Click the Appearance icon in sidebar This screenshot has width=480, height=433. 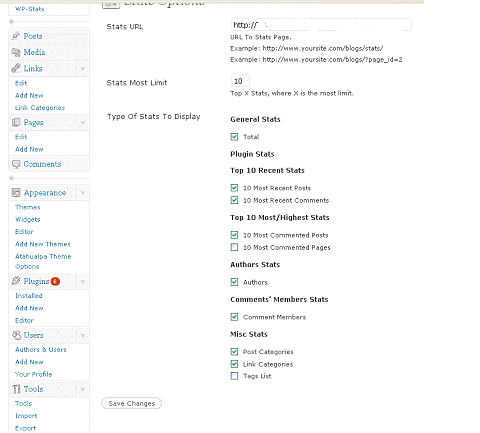pyautogui.click(x=16, y=192)
